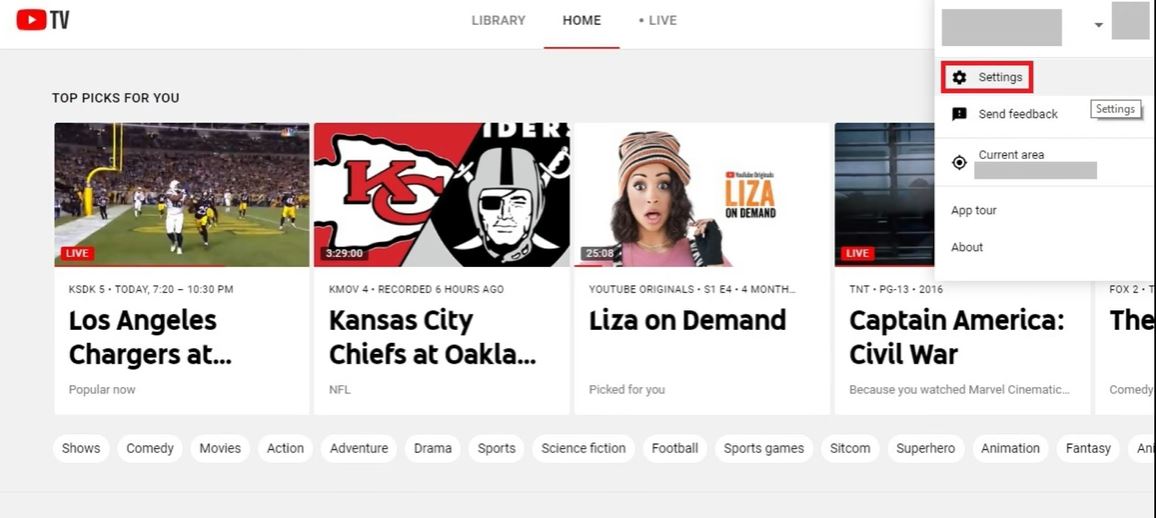Filter by the Science fiction chip
The width and height of the screenshot is (1156, 518).
583,449
